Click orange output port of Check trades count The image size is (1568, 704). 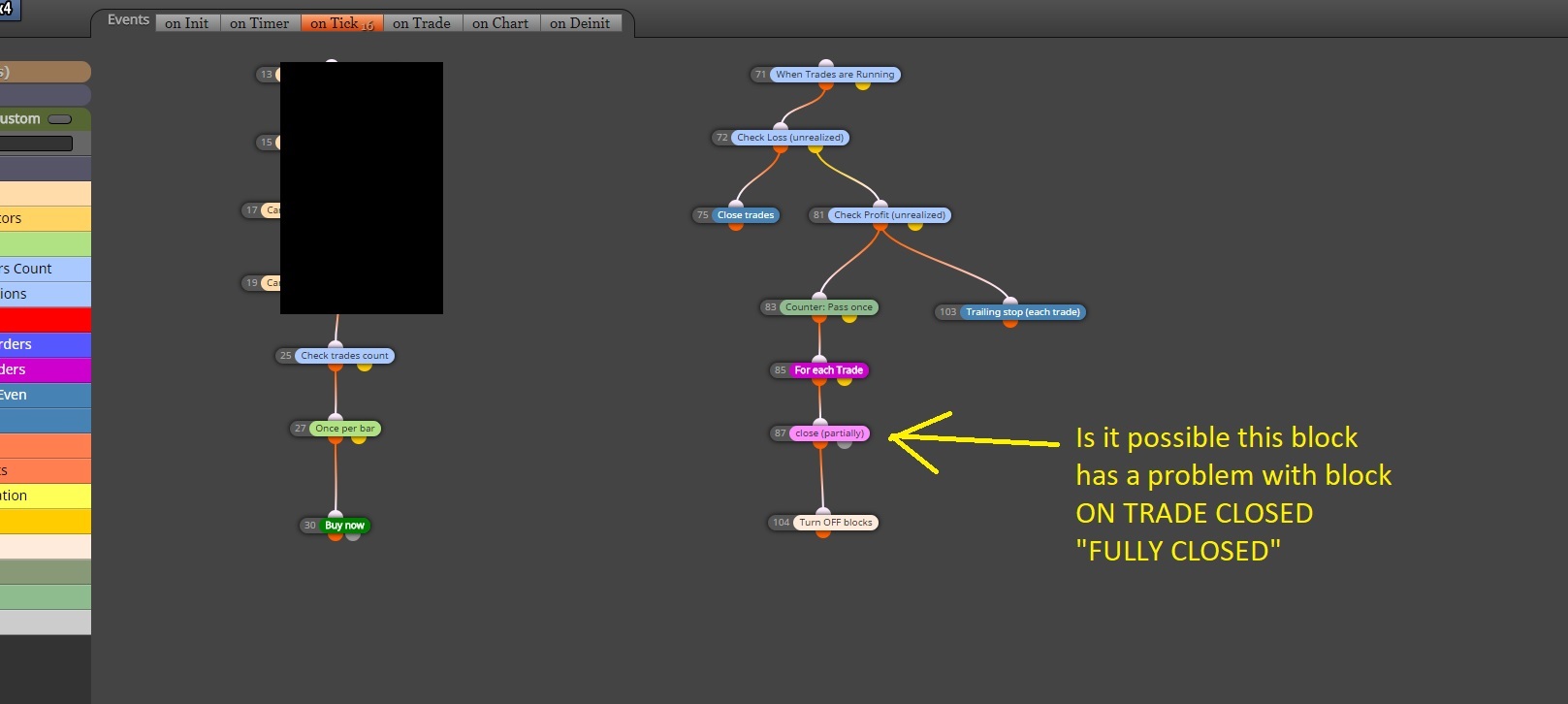click(336, 366)
